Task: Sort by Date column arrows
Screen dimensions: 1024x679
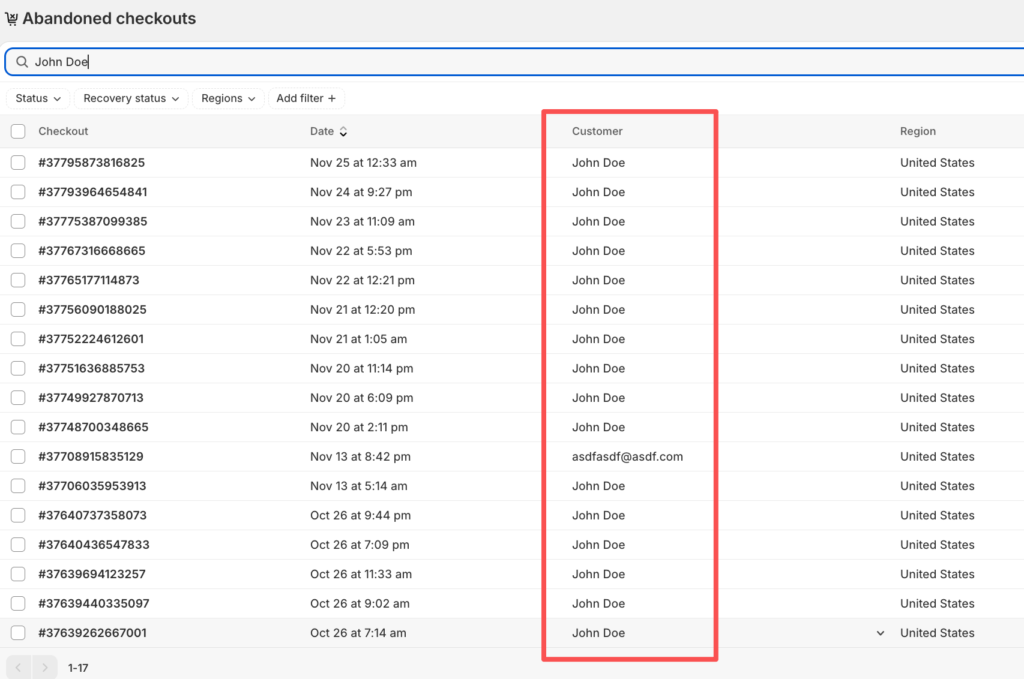Action: [343, 131]
